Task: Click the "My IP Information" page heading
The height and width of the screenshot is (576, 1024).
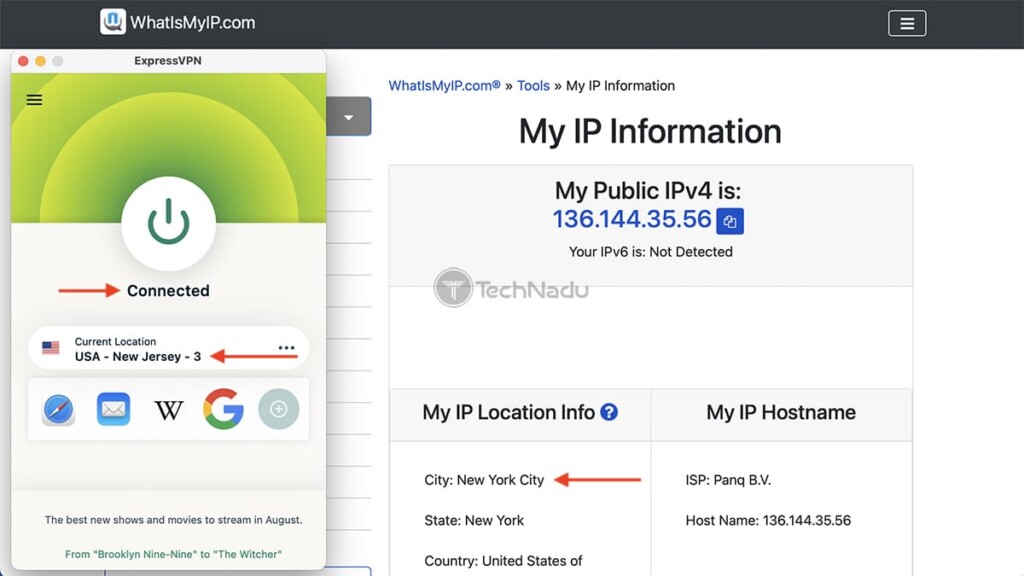Action: pos(650,131)
